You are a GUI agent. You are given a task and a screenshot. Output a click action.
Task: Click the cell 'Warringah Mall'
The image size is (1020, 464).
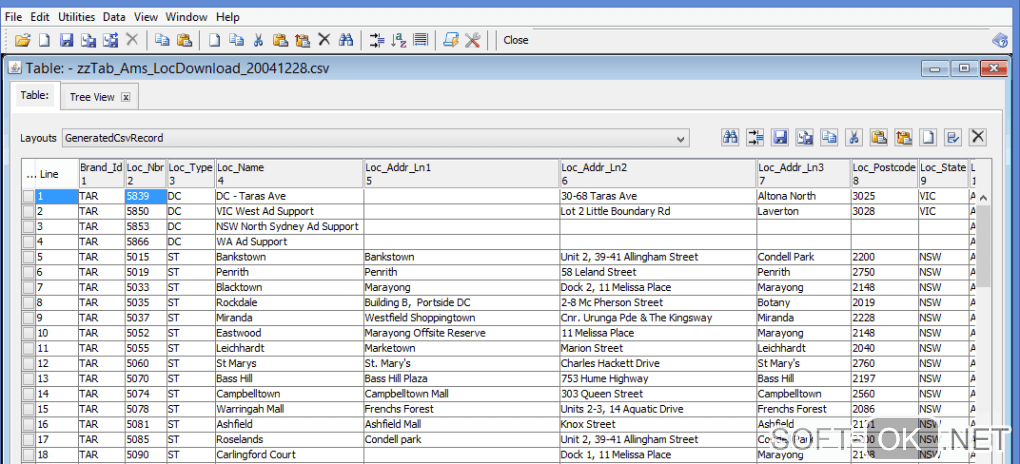(289, 409)
